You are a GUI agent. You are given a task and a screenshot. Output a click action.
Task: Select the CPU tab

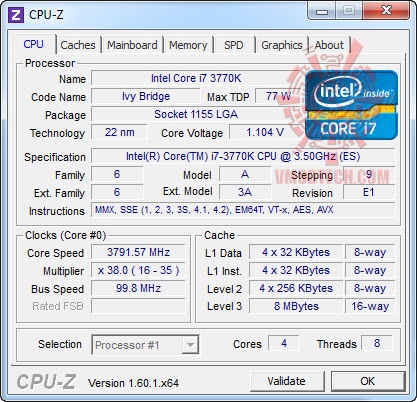(x=33, y=44)
